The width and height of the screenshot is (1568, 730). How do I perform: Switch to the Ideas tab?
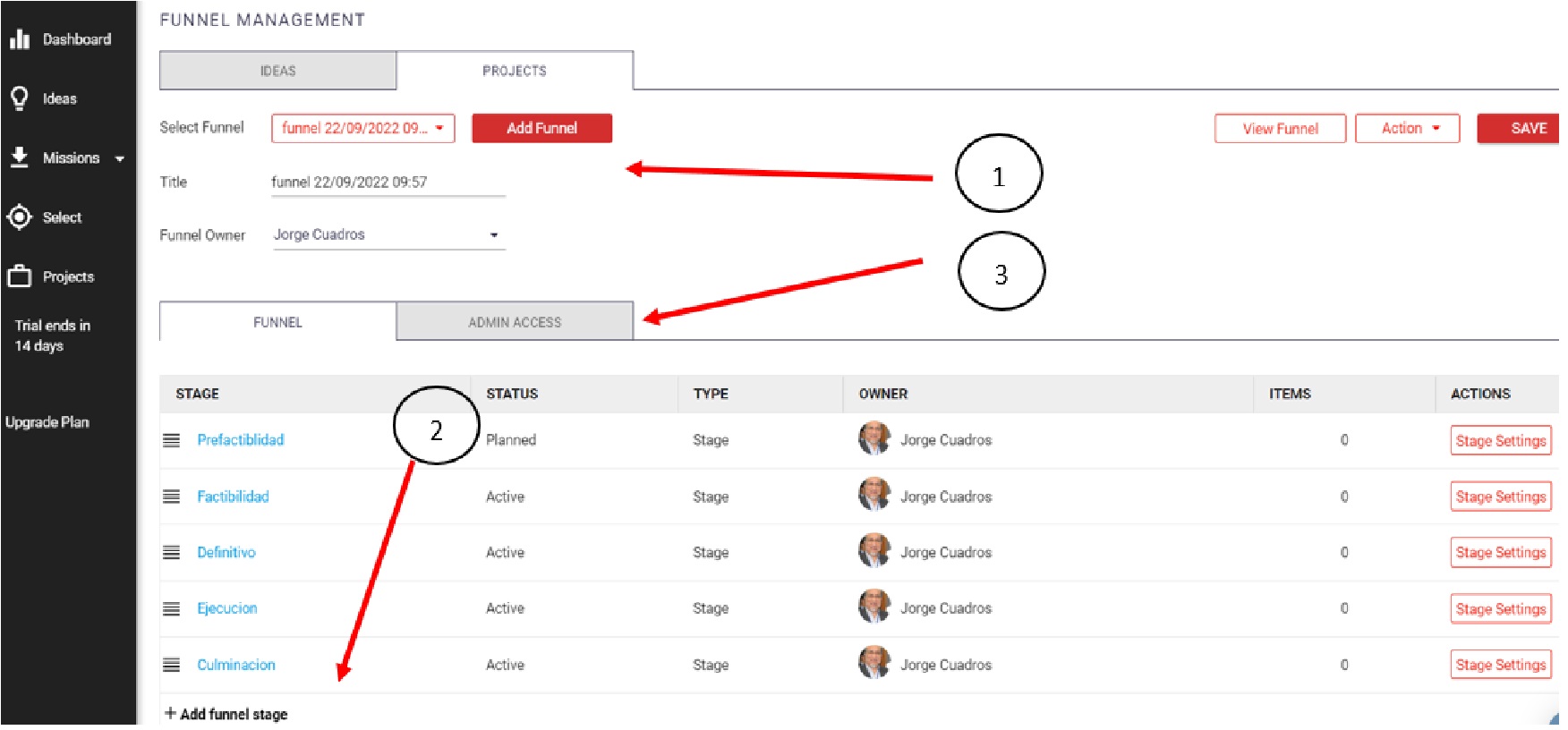[x=277, y=71]
